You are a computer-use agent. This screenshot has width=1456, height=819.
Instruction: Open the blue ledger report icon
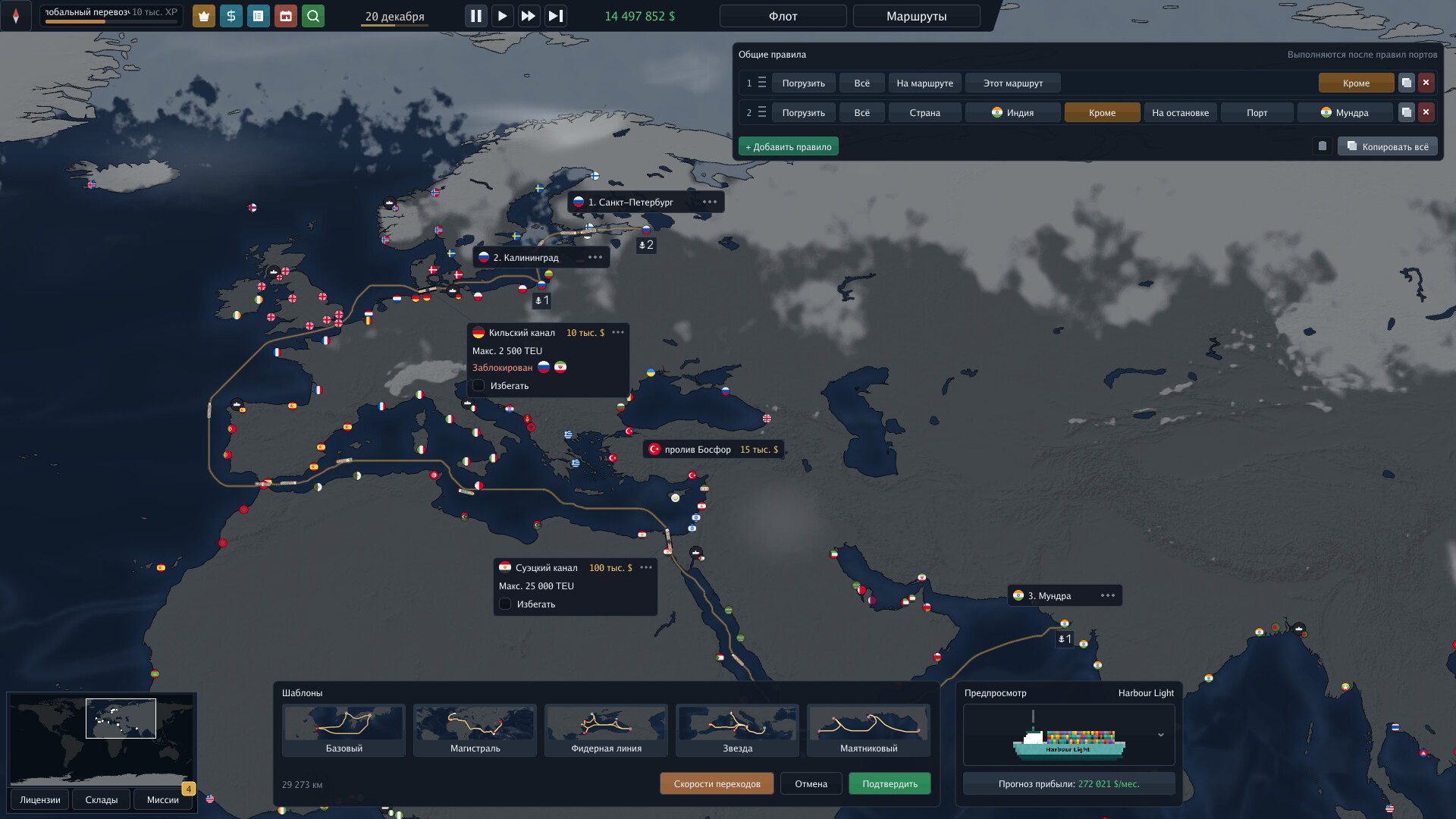(x=258, y=16)
